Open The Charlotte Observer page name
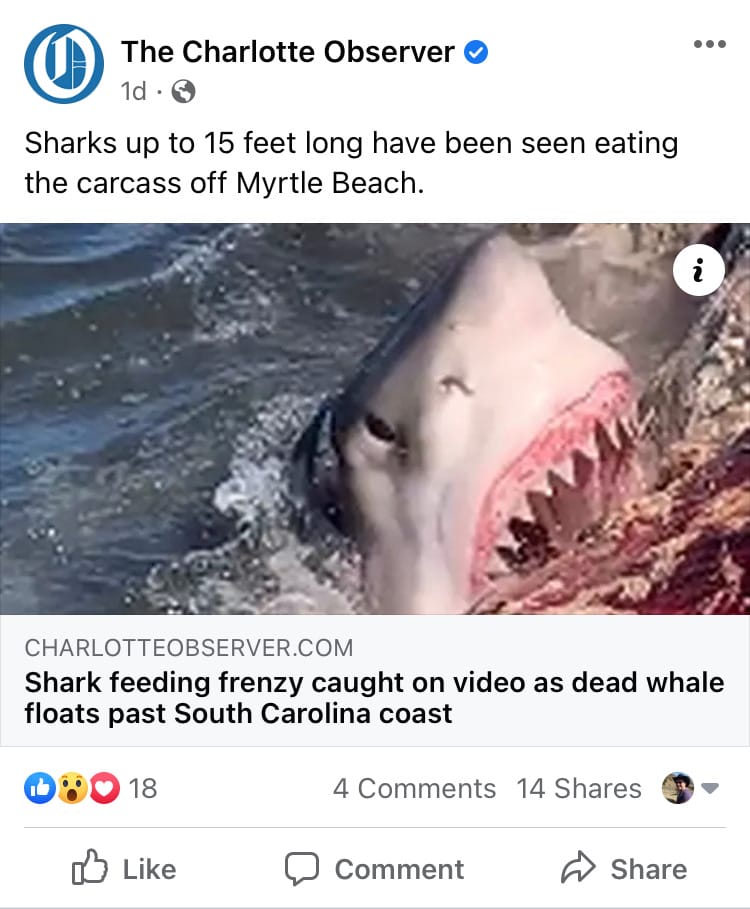This screenshot has height=909, width=750. click(288, 52)
